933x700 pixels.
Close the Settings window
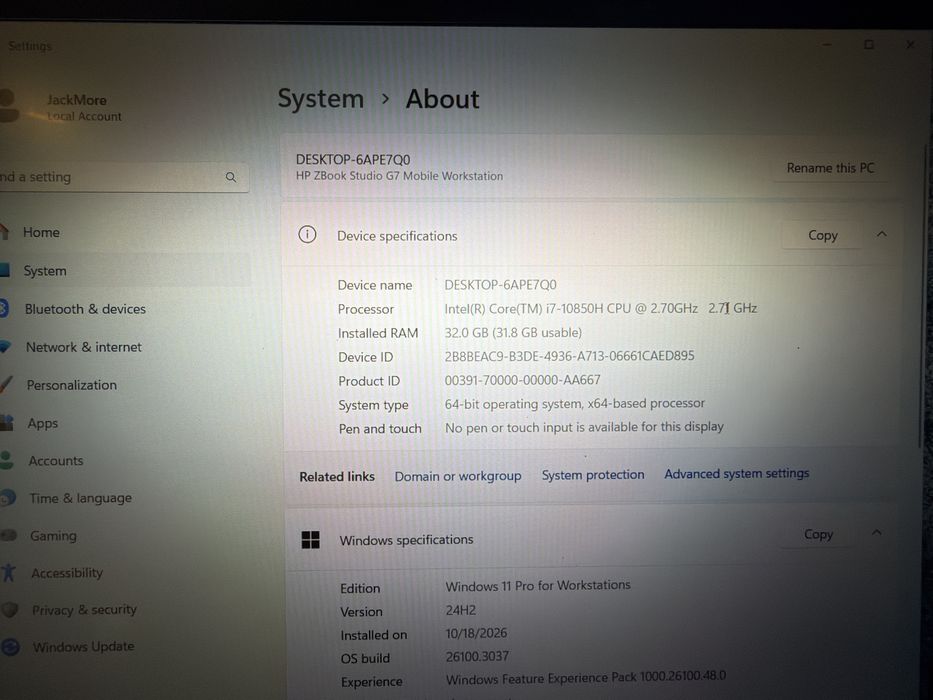[910, 44]
